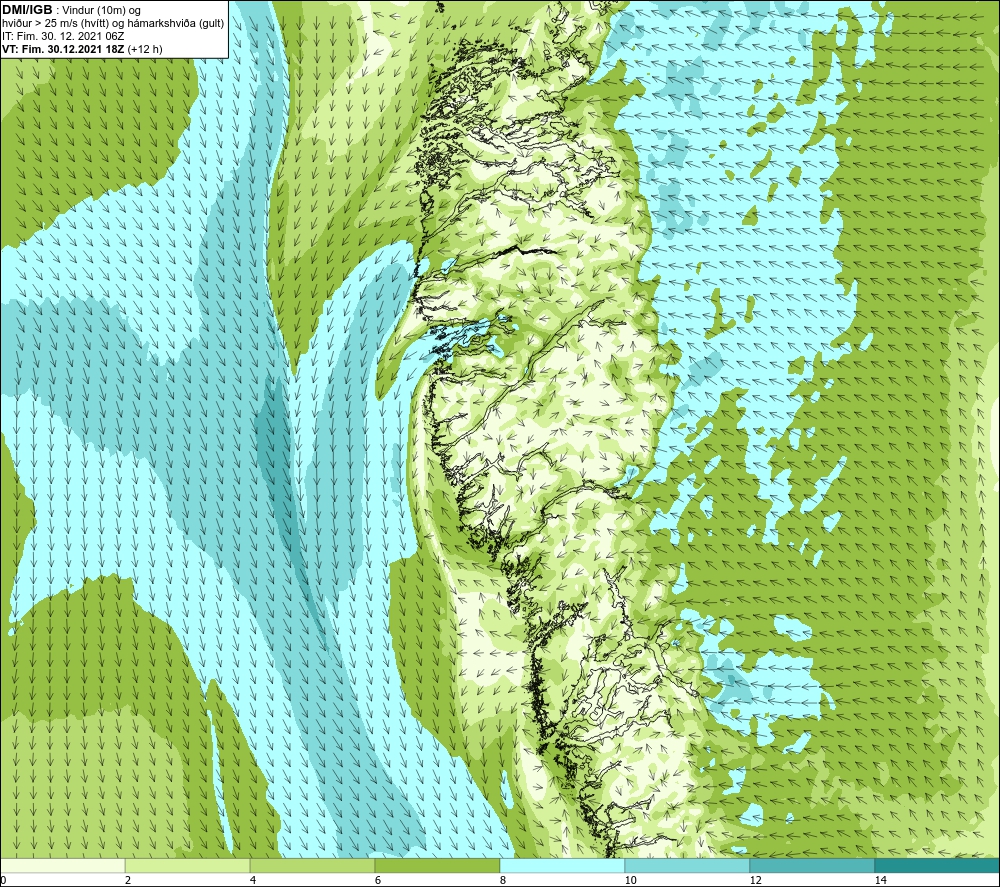Click the legend value '14'
This screenshot has width=1000, height=887.
point(880,880)
